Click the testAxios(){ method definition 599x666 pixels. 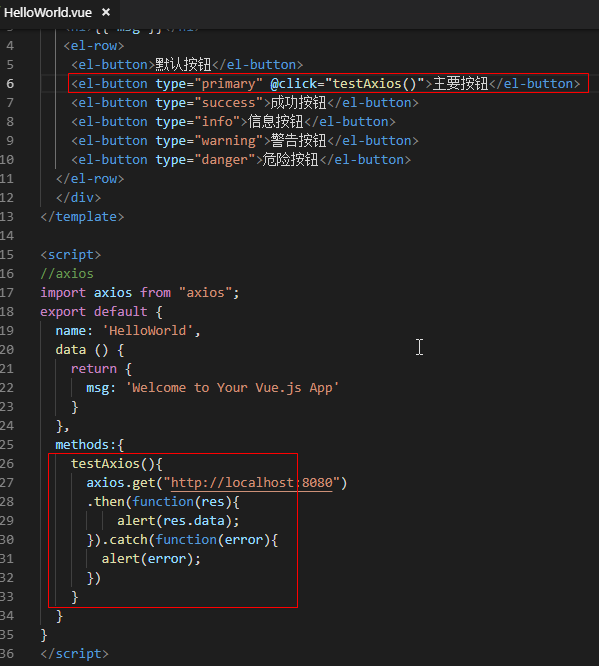116,463
